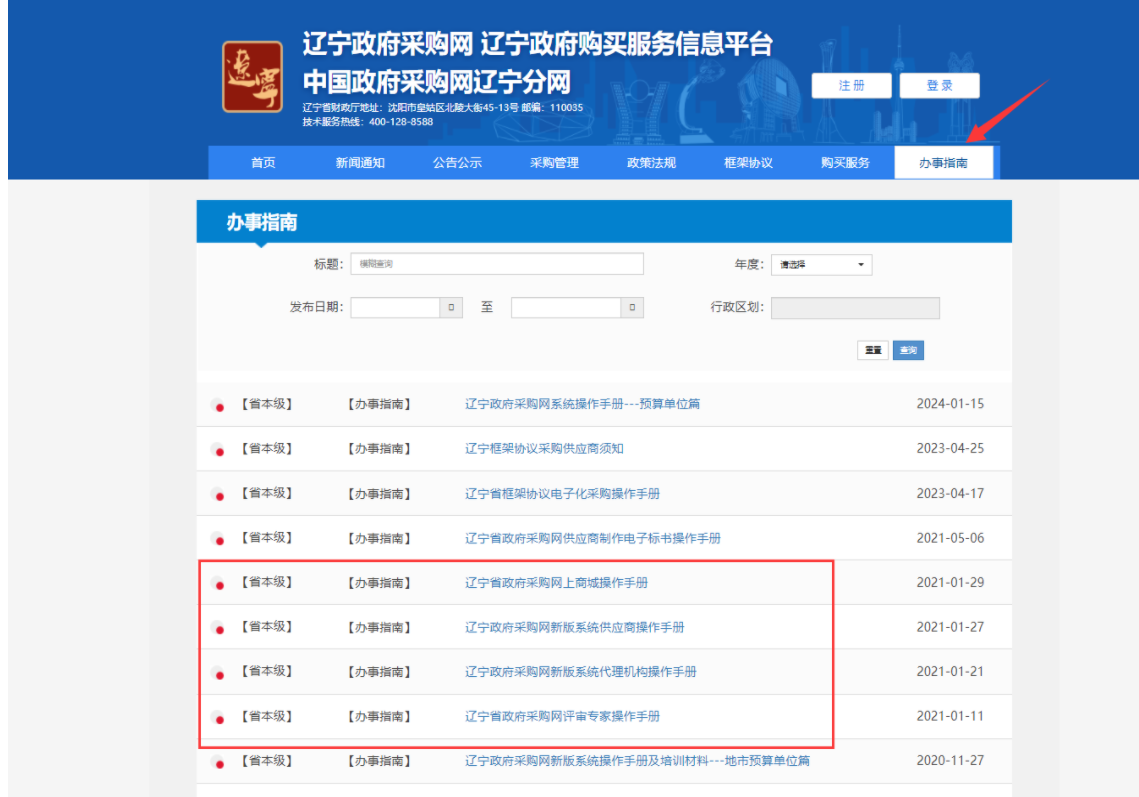Open the 行政区划 region selector field
Screen dimensions: 1139x797
854,308
